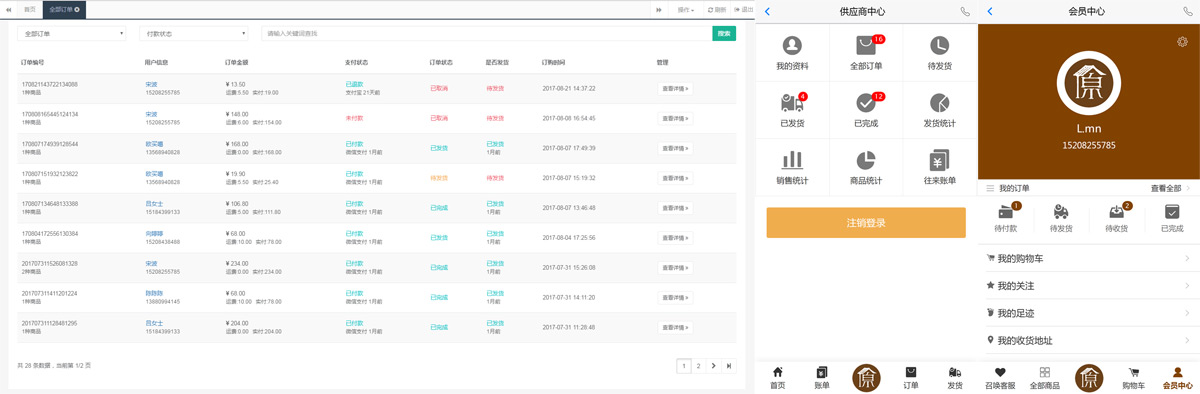Image resolution: width=1200 pixels, height=394 pixels.
Task: Open the 操作 dropdown in the tab bar
Action: pyautogui.click(x=686, y=9)
